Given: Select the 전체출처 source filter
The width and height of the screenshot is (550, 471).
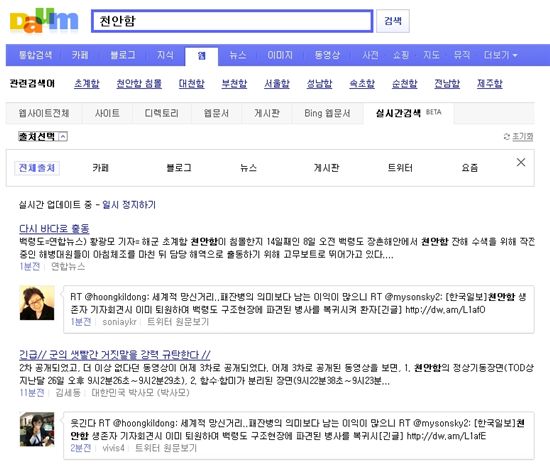Looking at the screenshot, I should coord(37,168).
